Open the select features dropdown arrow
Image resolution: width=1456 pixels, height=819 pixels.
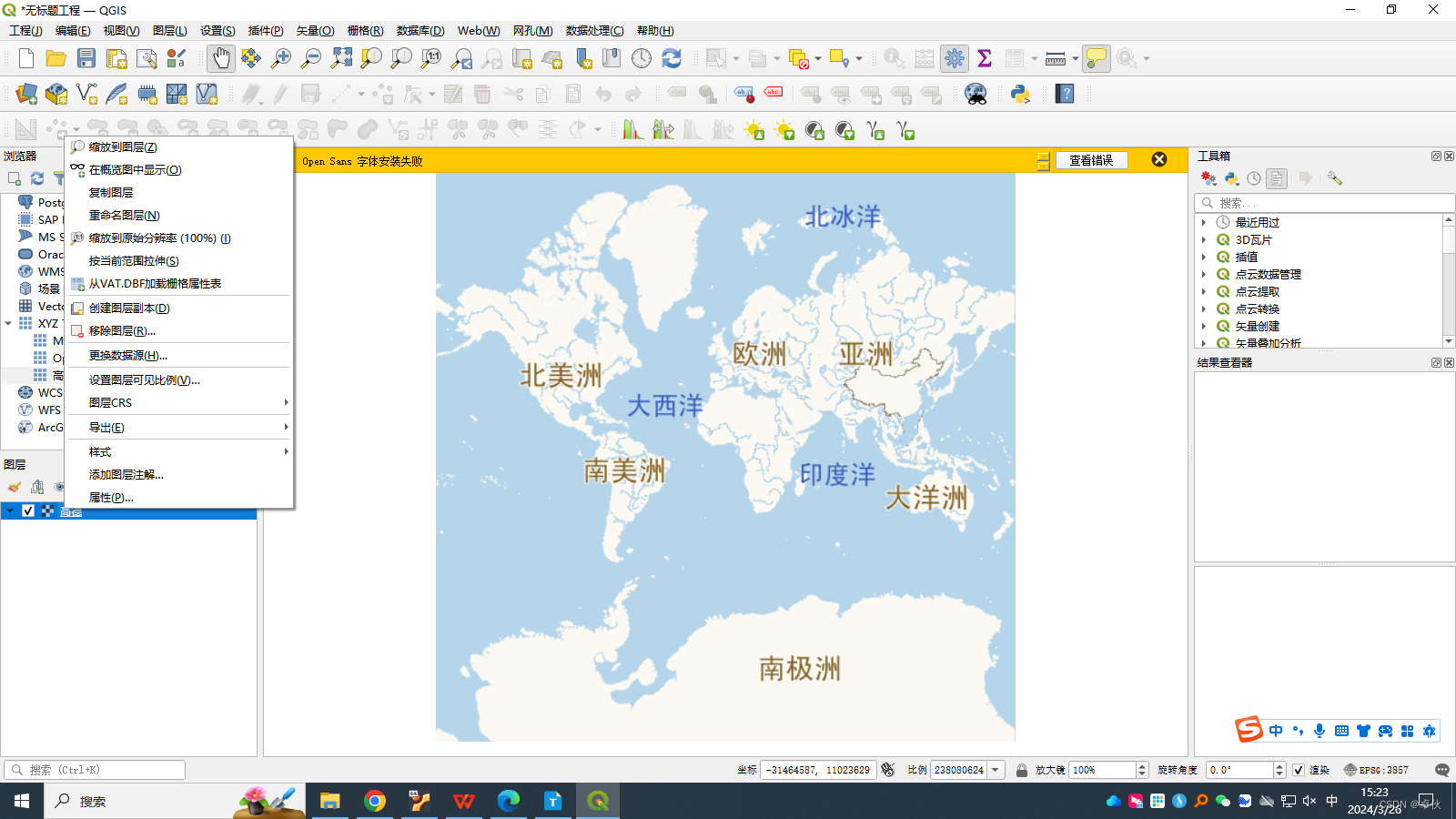736,58
